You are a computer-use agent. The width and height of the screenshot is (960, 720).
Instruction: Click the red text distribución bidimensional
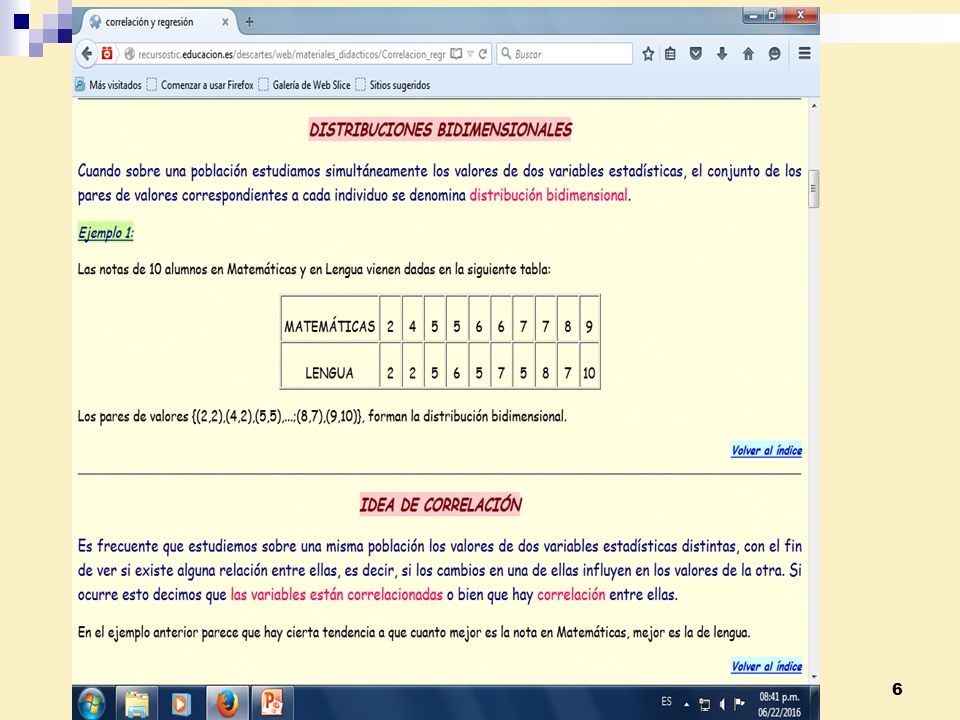point(549,195)
